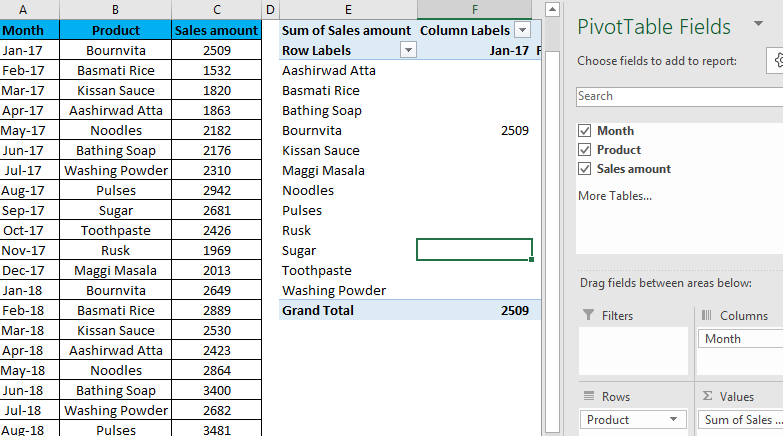The image size is (783, 436).
Task: Open Row Labels filter dropdown
Action: pyautogui.click(x=407, y=50)
